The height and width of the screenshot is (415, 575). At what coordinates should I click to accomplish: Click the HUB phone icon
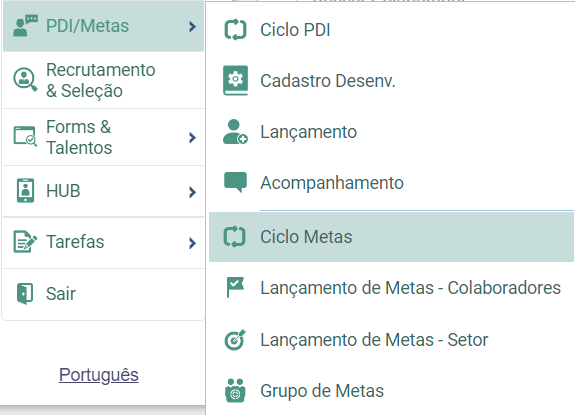(x=25, y=191)
